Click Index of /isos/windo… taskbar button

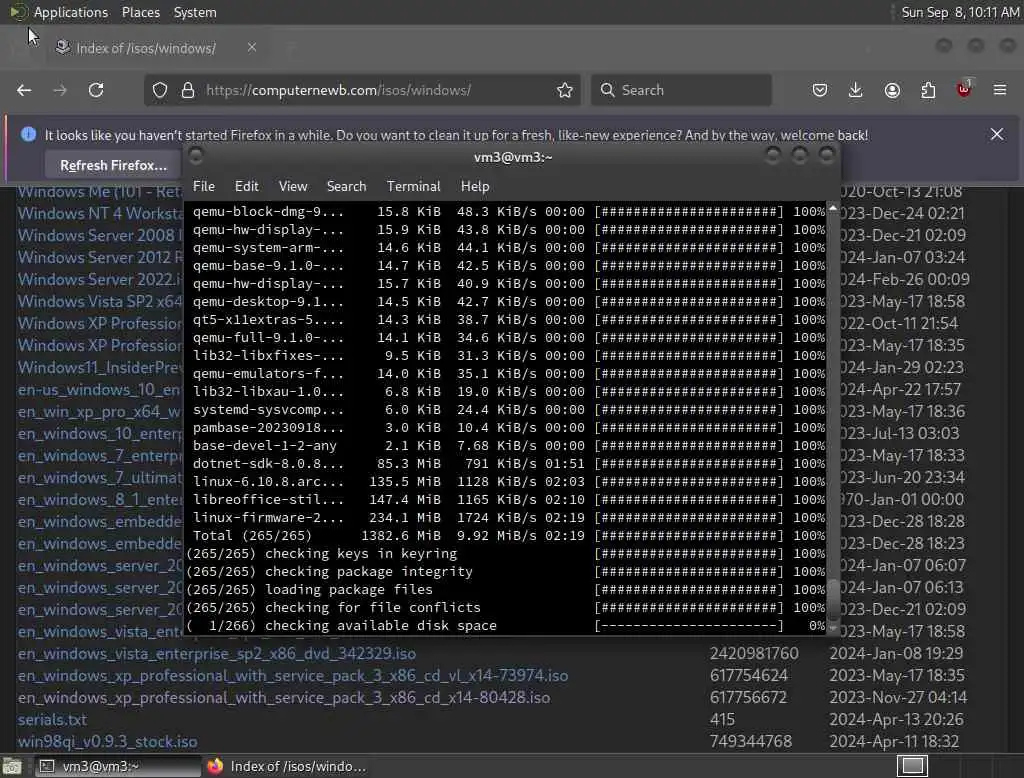287,766
